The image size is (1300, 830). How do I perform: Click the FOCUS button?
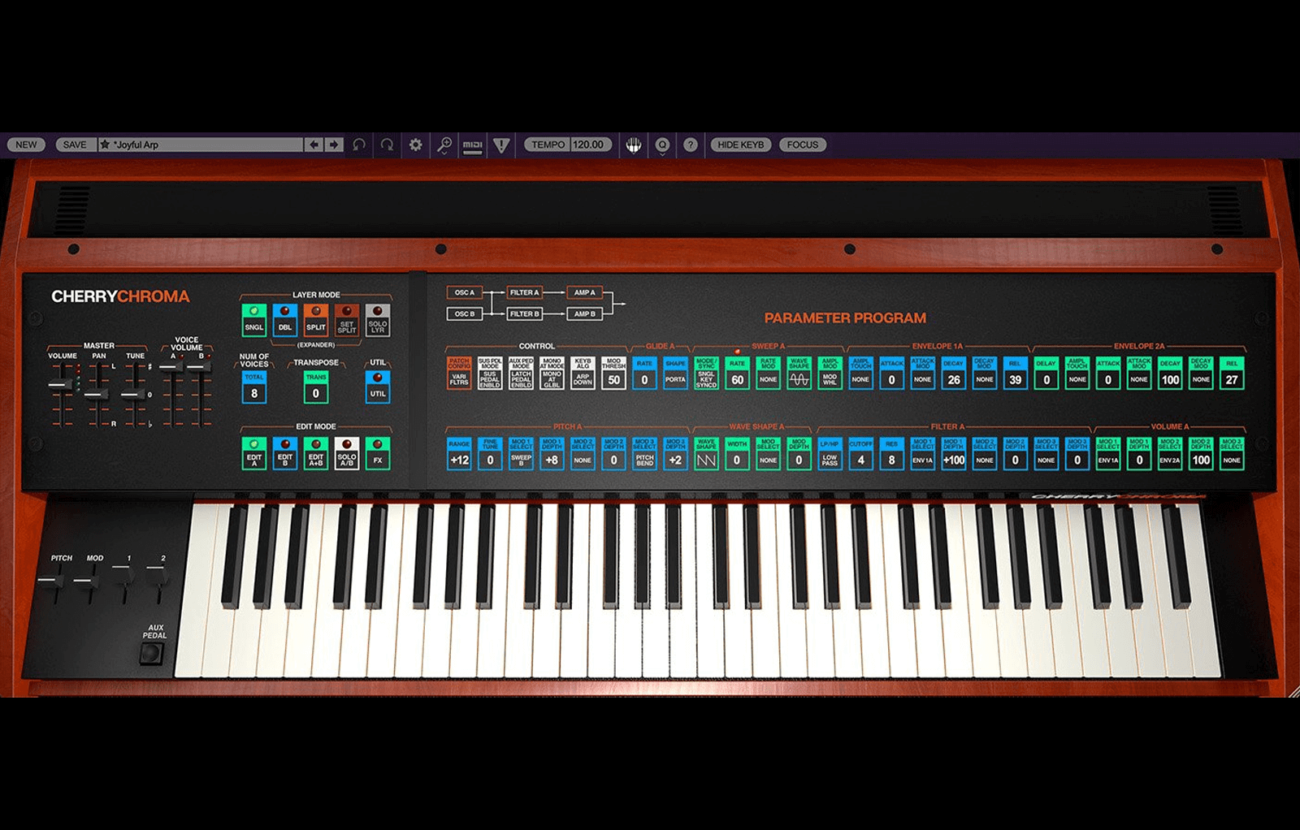click(803, 145)
